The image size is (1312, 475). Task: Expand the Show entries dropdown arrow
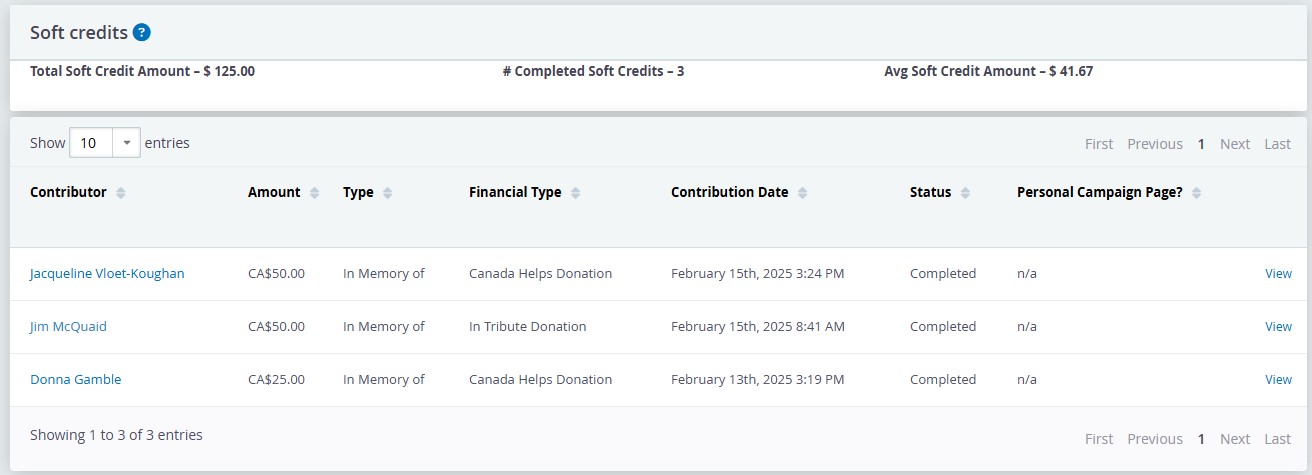pos(127,143)
